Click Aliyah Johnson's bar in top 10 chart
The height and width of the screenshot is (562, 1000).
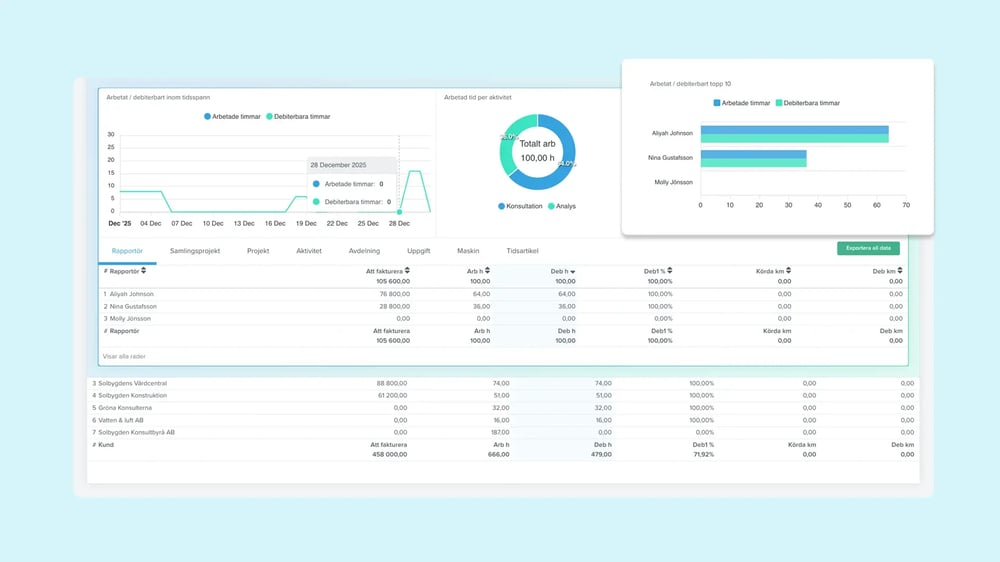click(x=794, y=134)
